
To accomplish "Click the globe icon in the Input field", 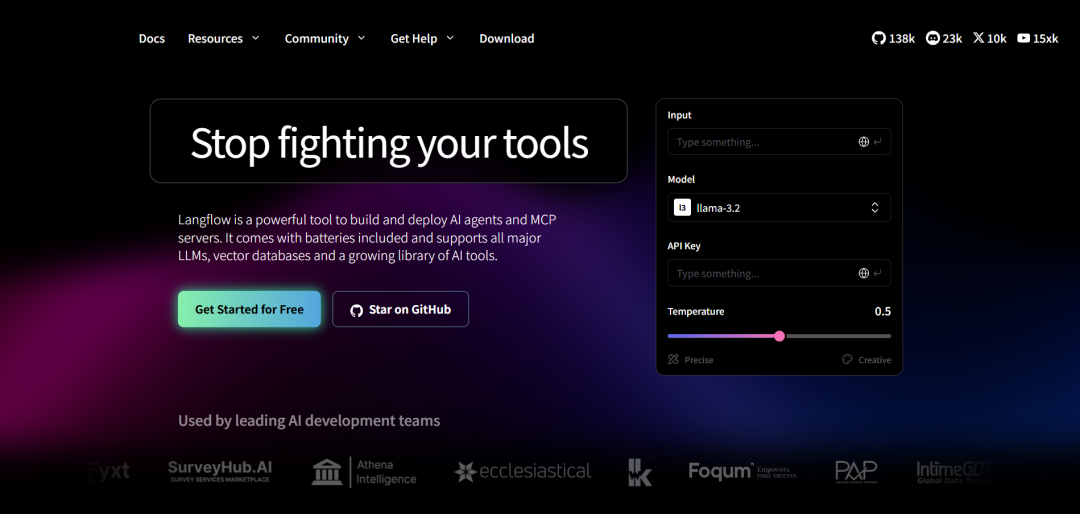I will click(x=864, y=142).
